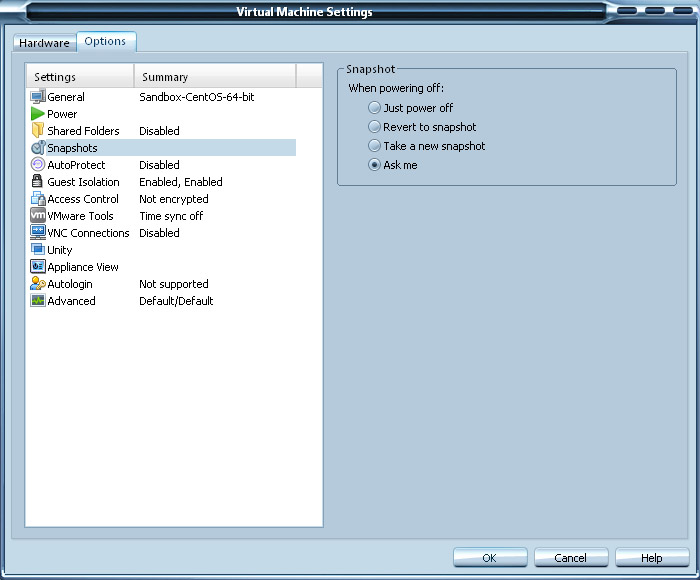The width and height of the screenshot is (700, 580).
Task: Select the General settings row label
Action: click(66, 97)
